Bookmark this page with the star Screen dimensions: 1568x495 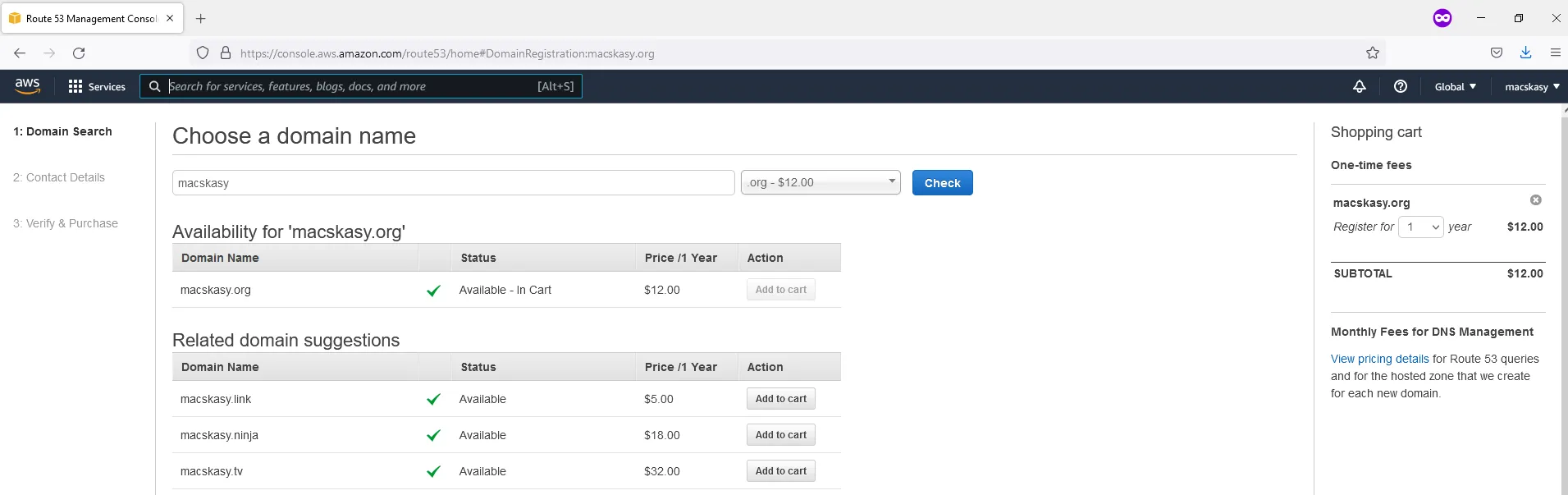pos(1373,53)
